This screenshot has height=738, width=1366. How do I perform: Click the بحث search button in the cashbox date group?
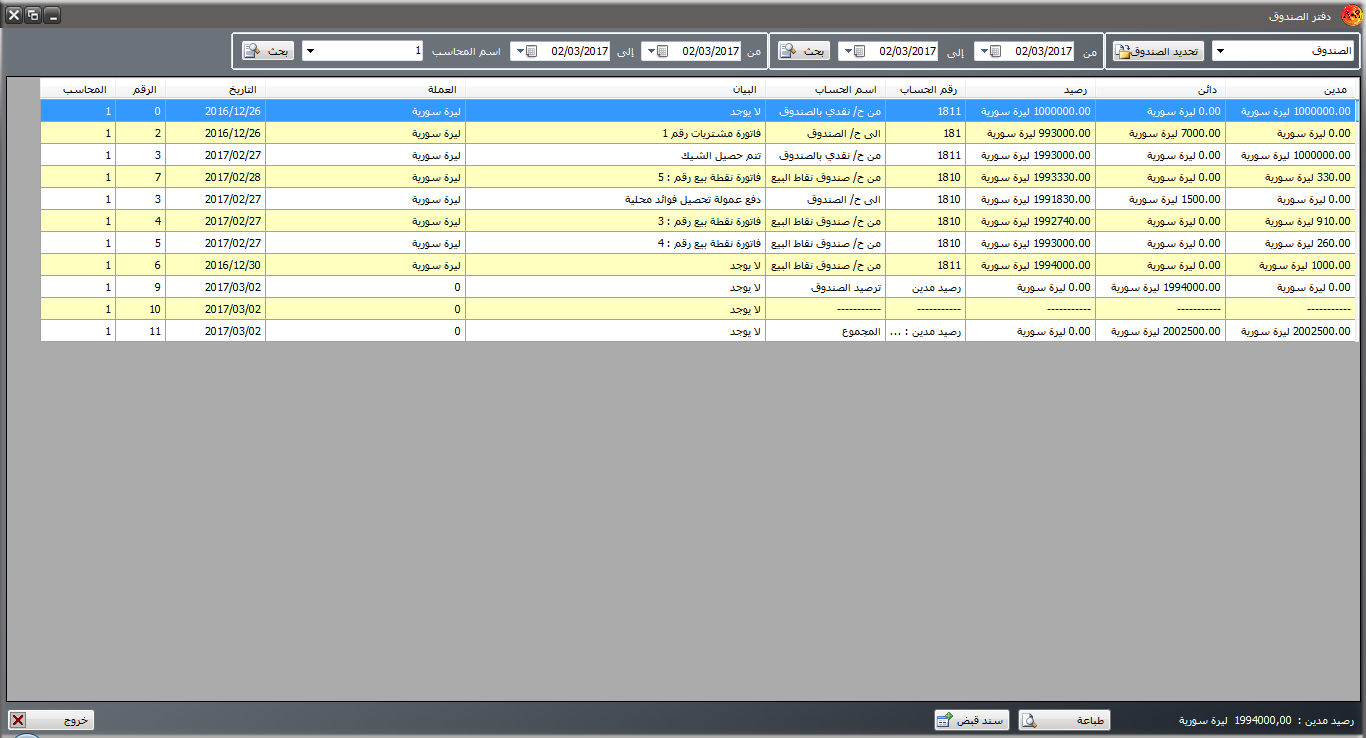point(803,51)
